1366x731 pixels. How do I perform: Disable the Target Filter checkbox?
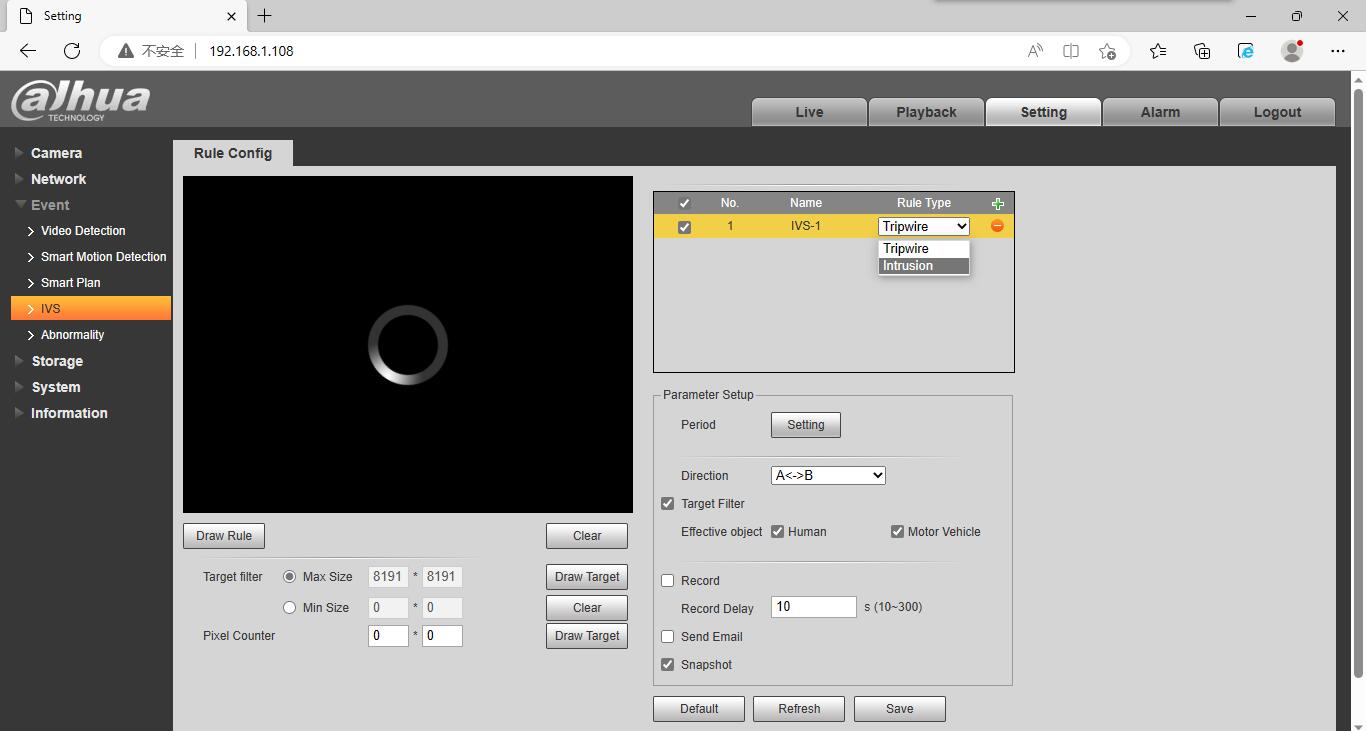pyautogui.click(x=668, y=504)
